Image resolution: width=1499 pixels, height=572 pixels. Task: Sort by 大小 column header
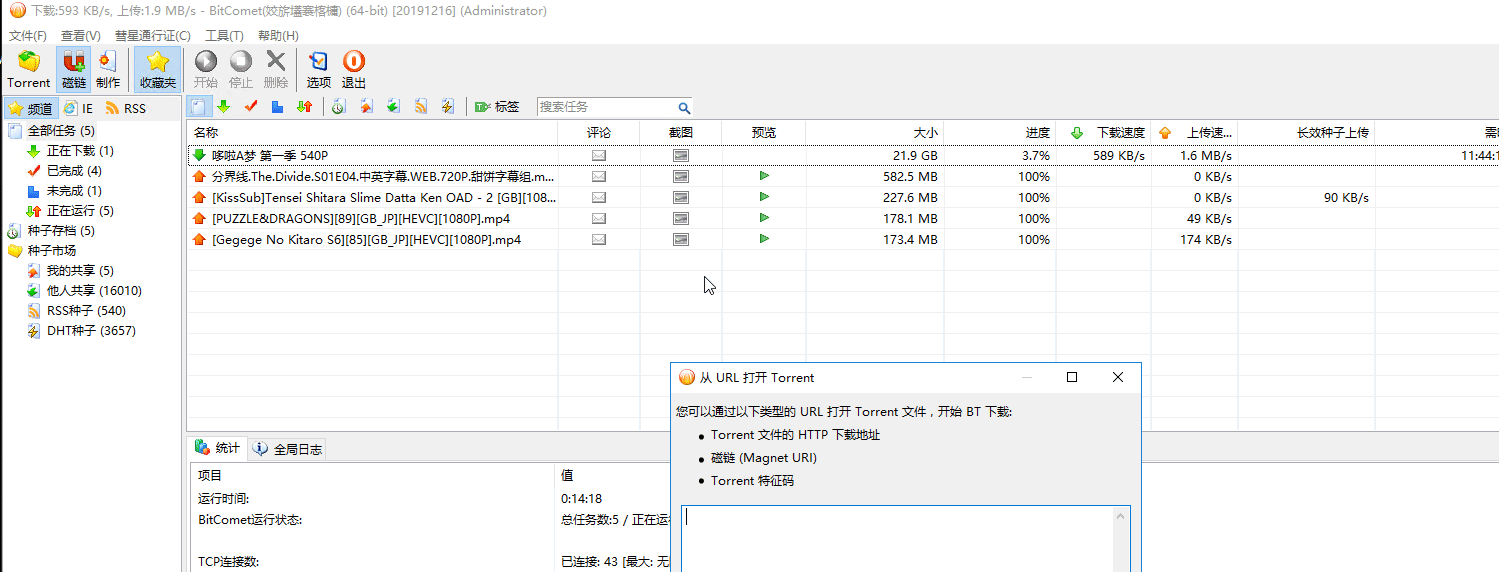[874, 132]
